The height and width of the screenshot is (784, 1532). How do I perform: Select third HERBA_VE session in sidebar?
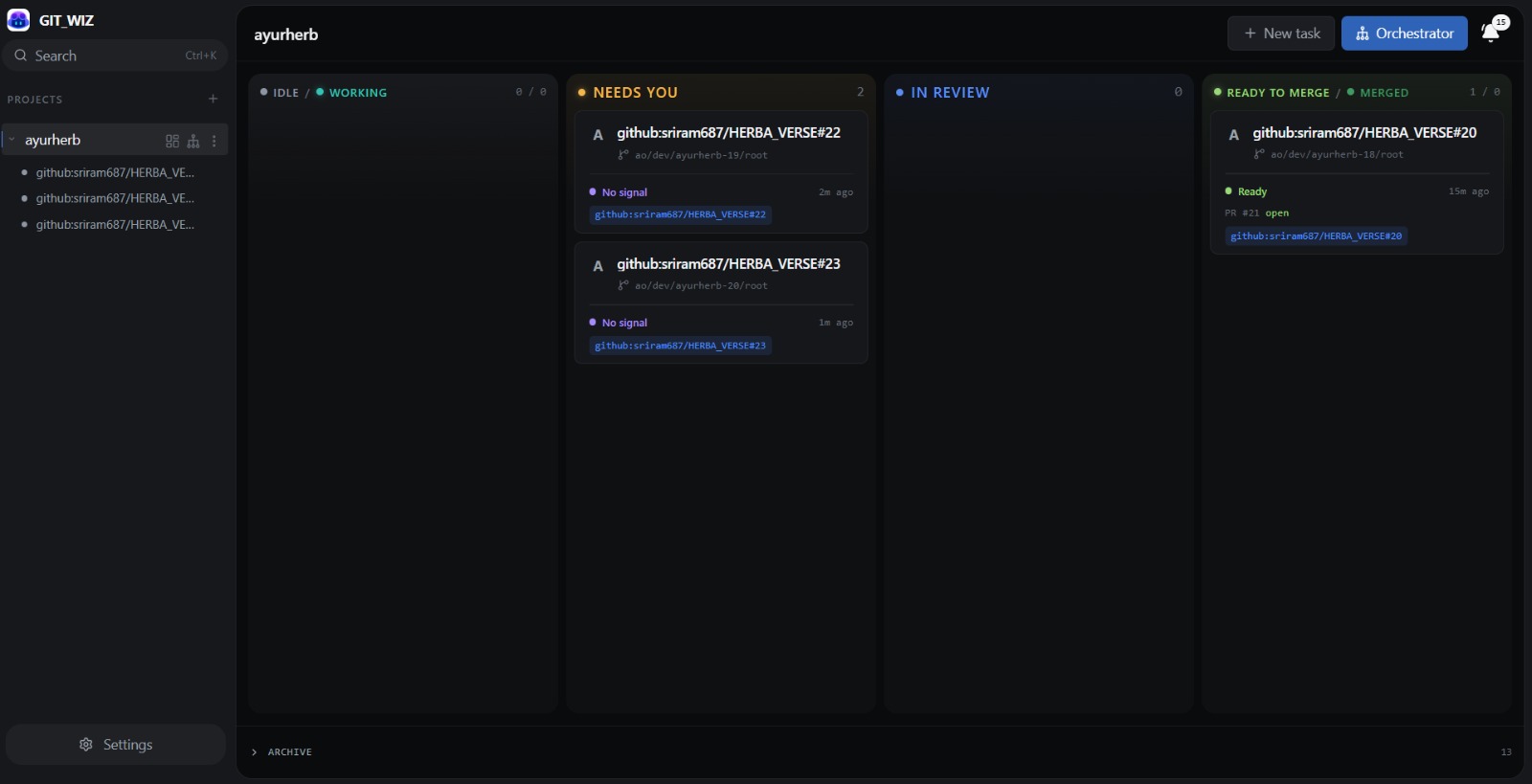click(115, 225)
